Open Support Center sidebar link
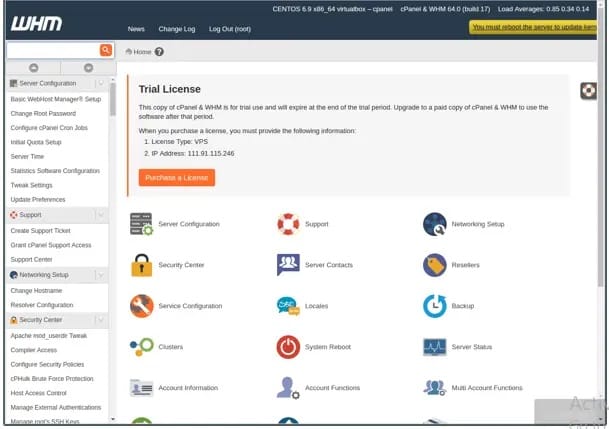Viewport: 609px width, 429px height. 31,259
